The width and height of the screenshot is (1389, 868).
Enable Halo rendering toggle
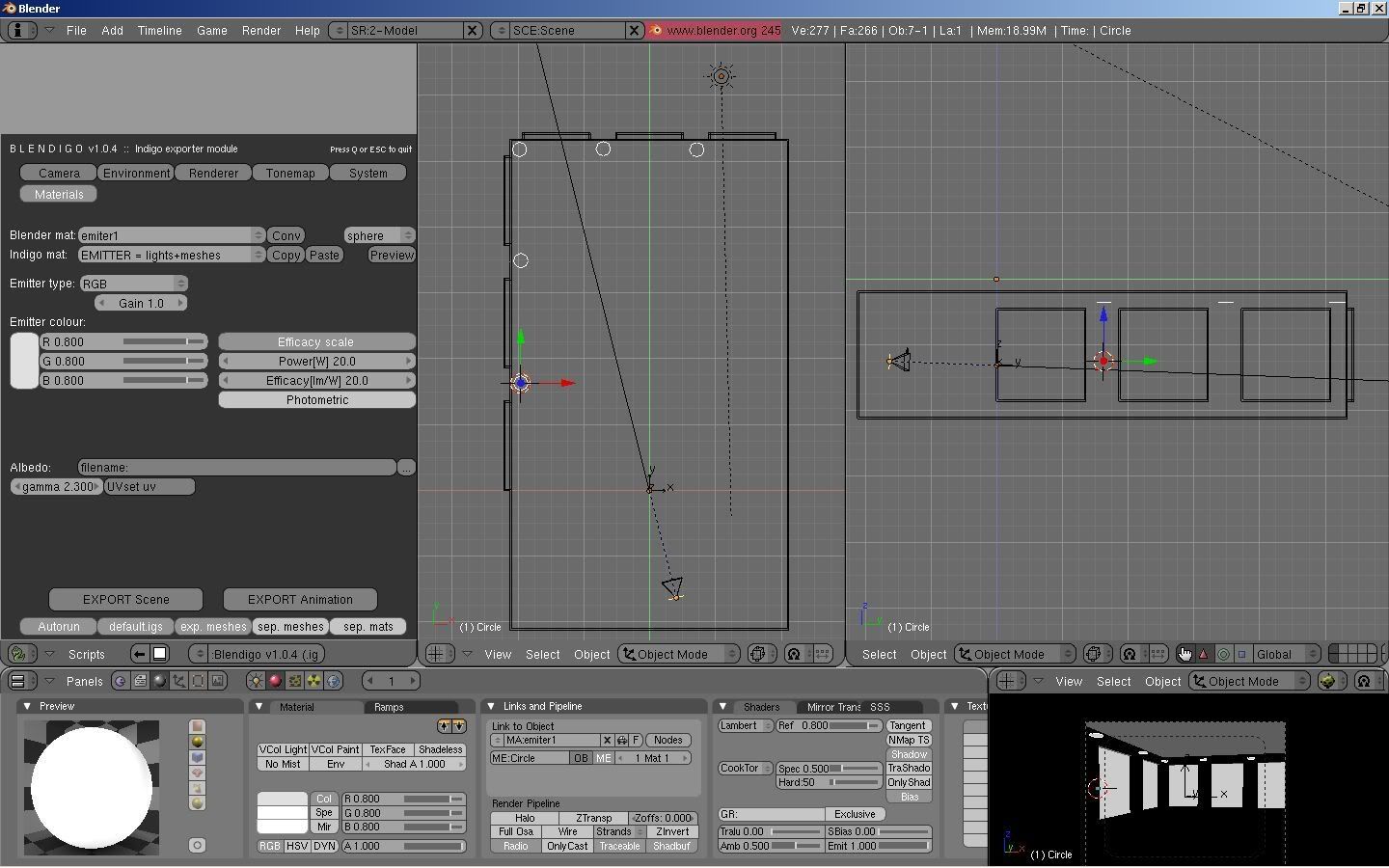525,818
